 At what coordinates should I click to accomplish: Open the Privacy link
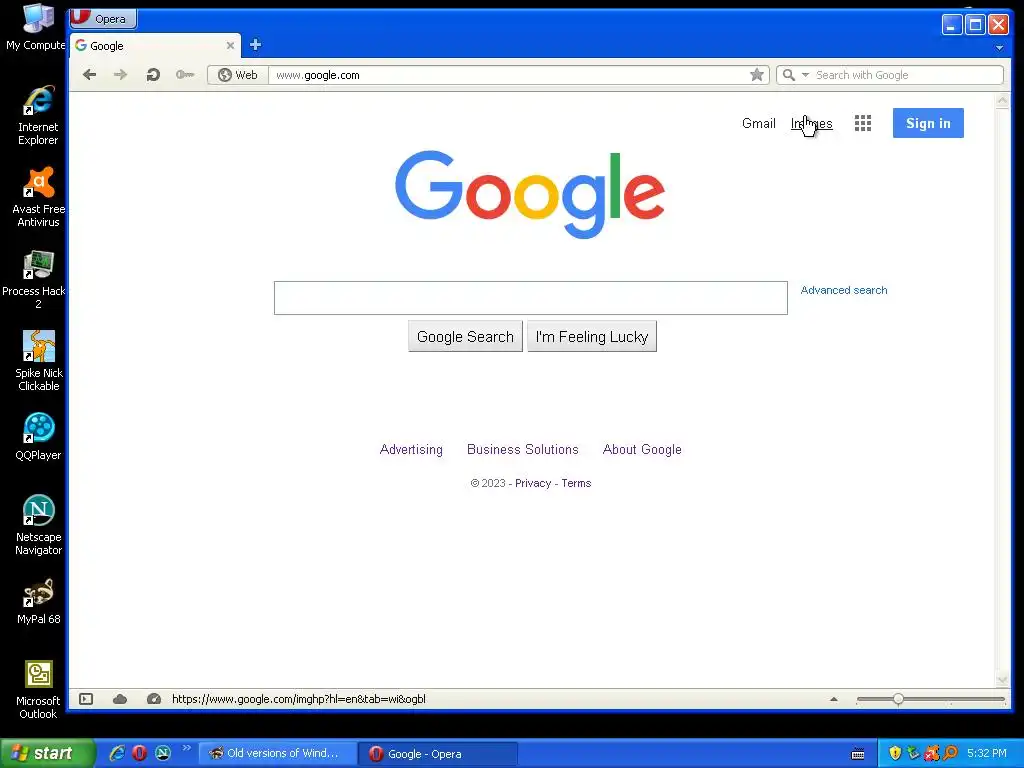533,483
